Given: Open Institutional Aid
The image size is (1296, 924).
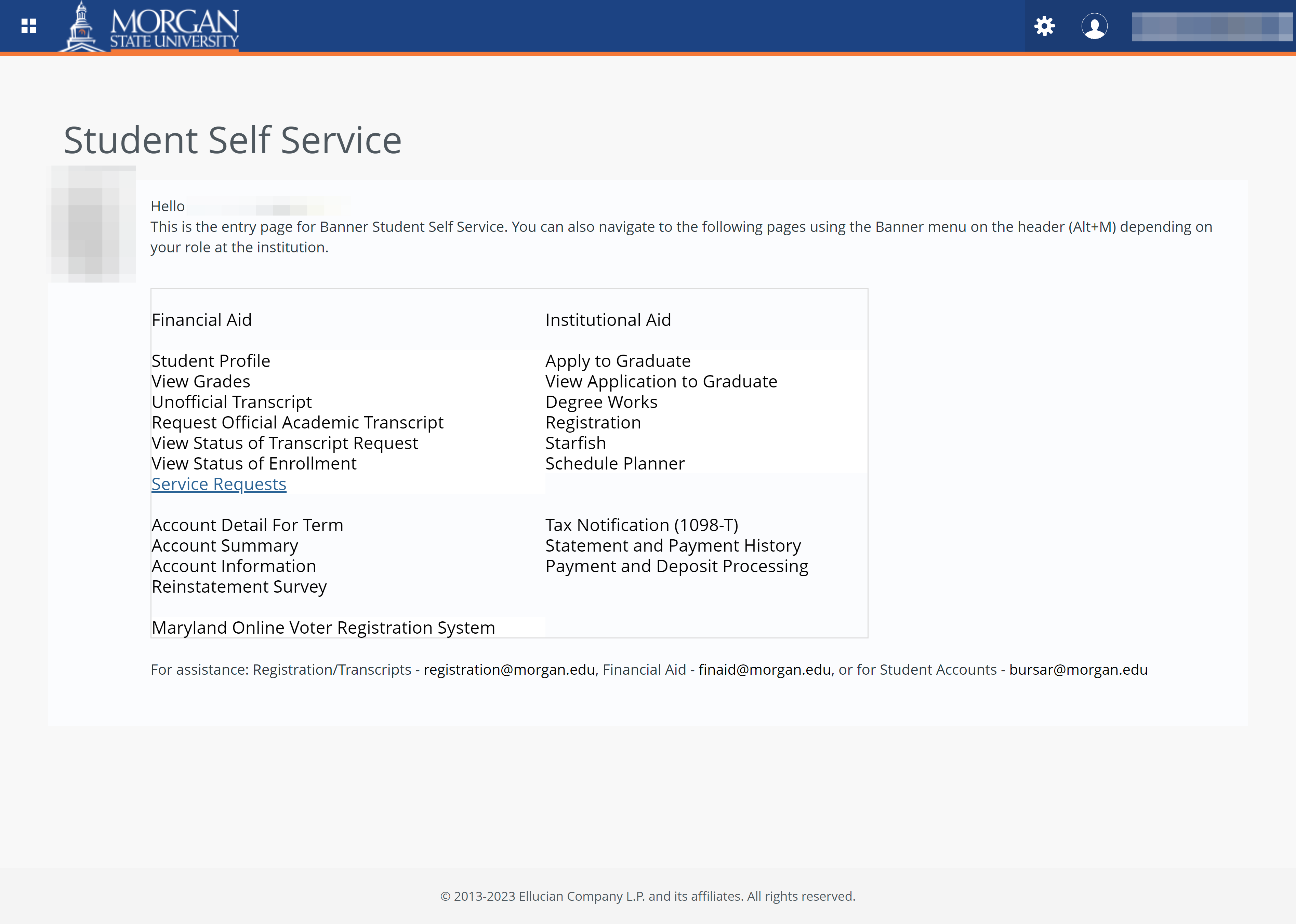Looking at the screenshot, I should point(608,320).
